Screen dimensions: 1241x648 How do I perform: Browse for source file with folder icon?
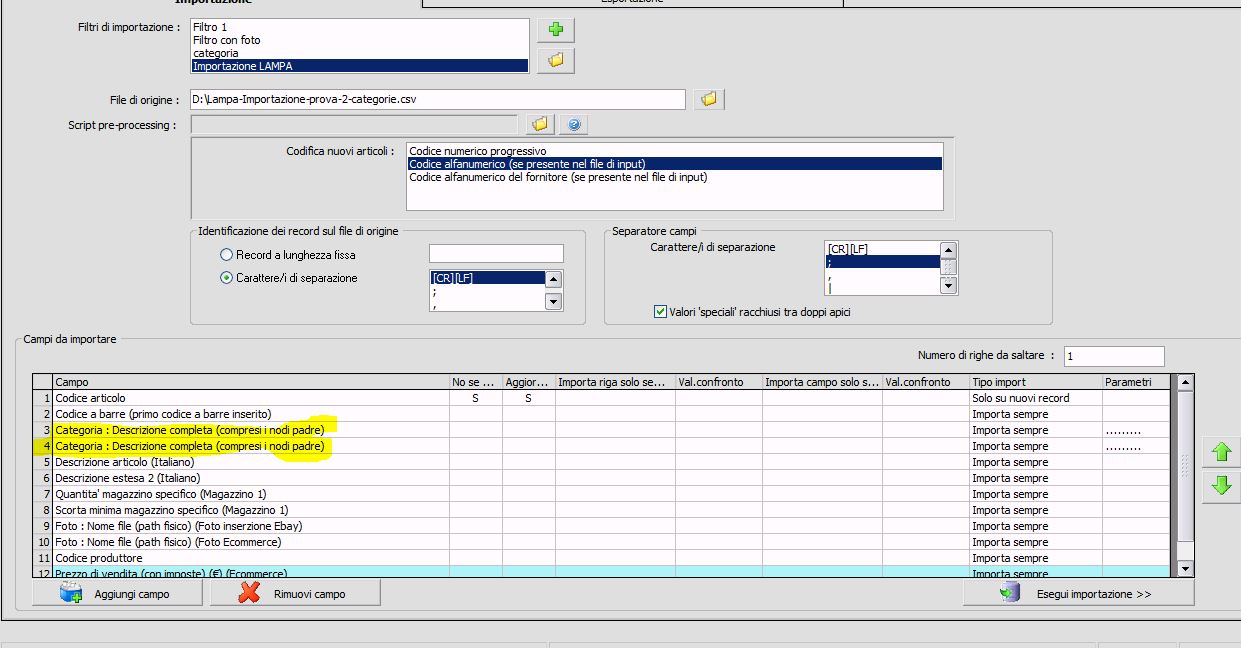(709, 99)
